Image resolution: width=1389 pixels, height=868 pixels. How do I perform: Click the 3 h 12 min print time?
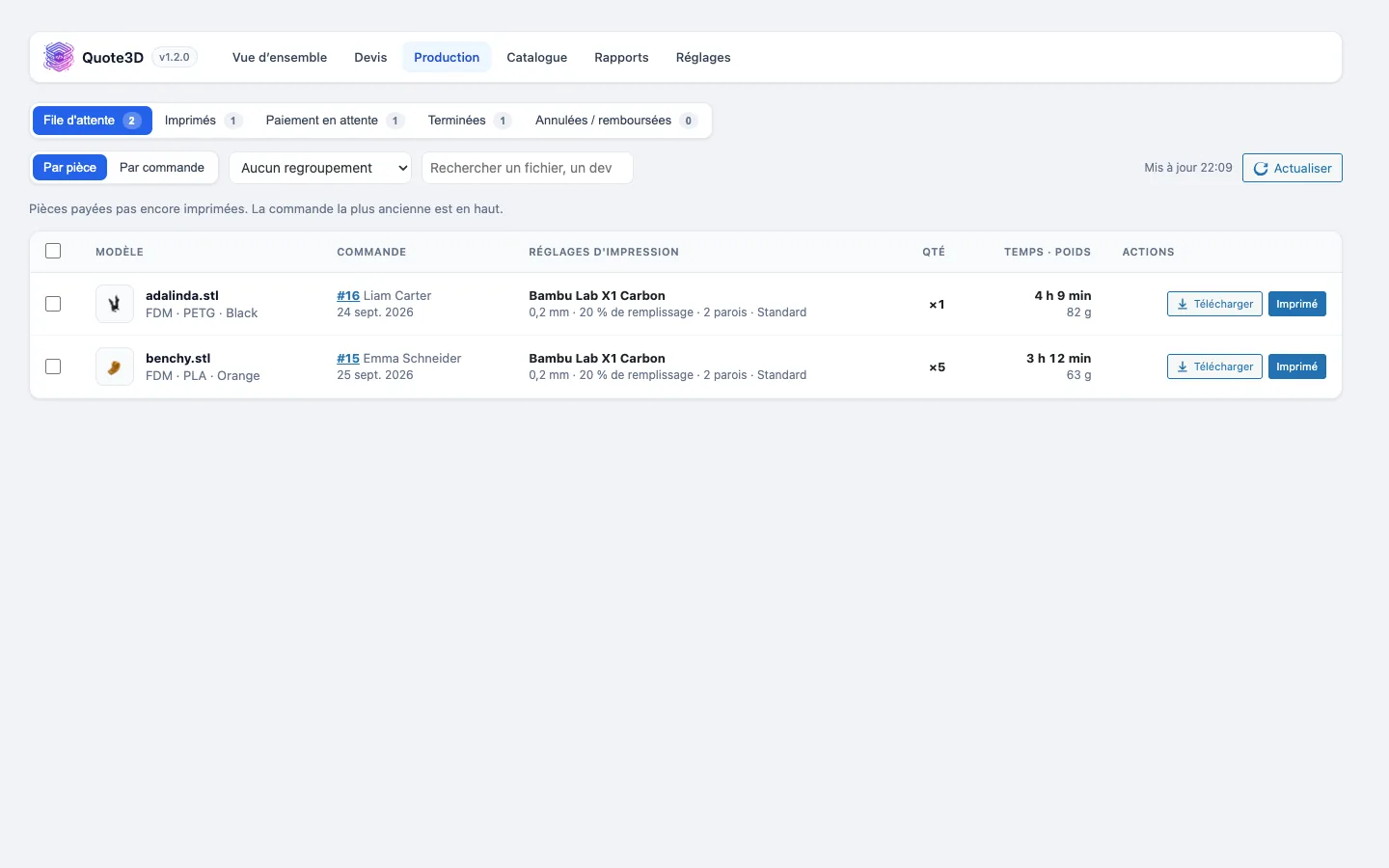[1059, 359]
